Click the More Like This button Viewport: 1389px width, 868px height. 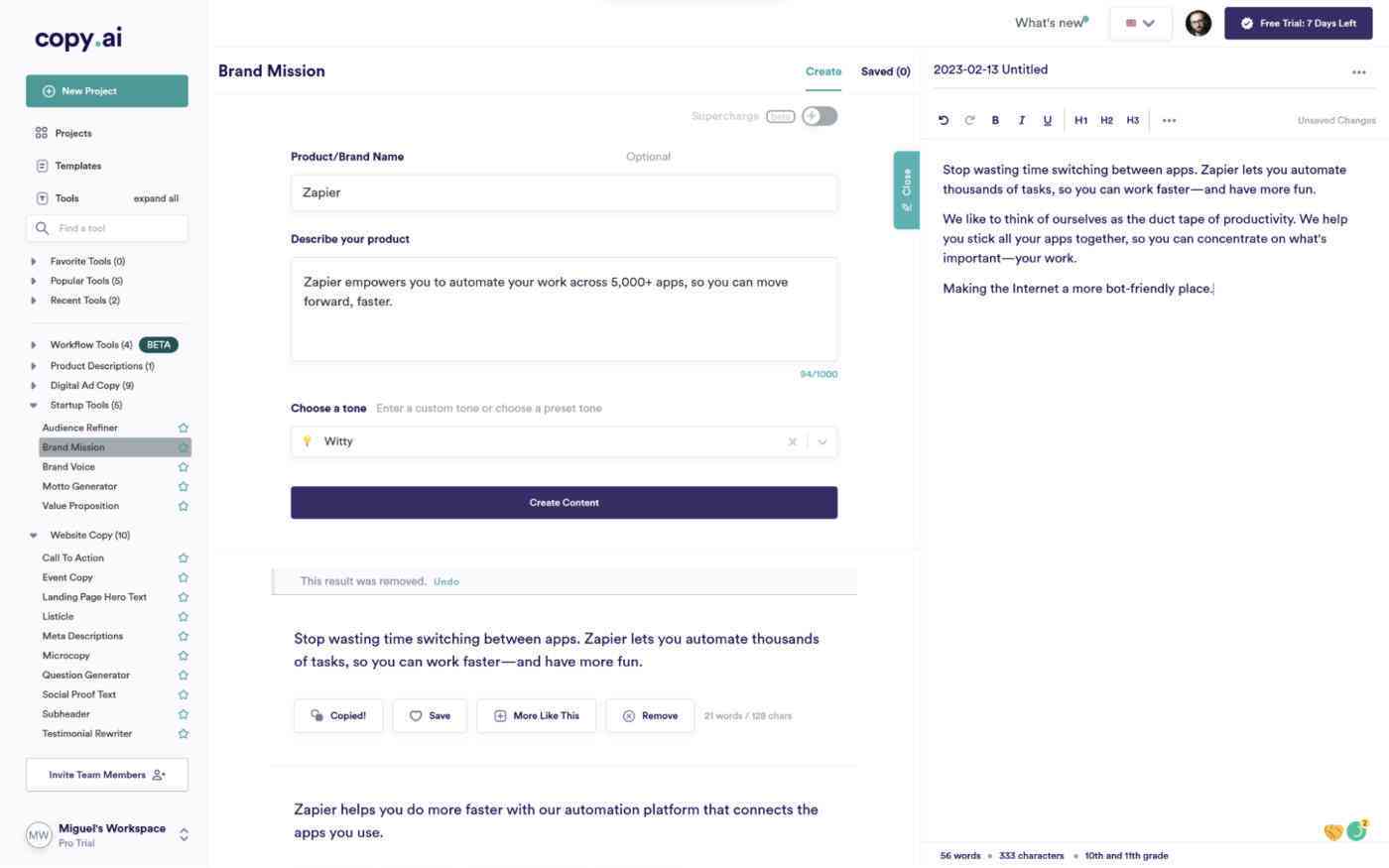[x=536, y=715]
